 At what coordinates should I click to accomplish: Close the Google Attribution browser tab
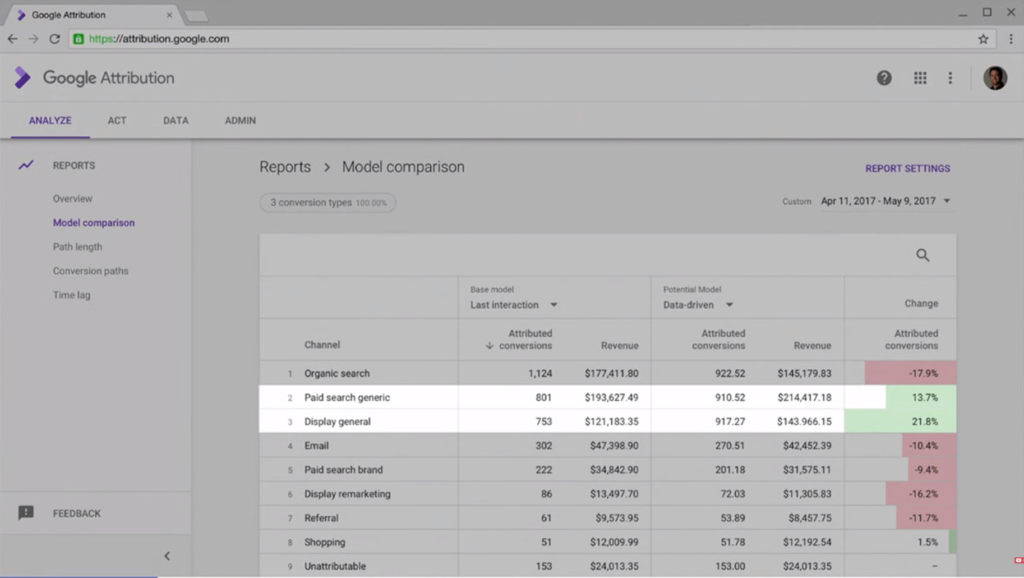169,14
